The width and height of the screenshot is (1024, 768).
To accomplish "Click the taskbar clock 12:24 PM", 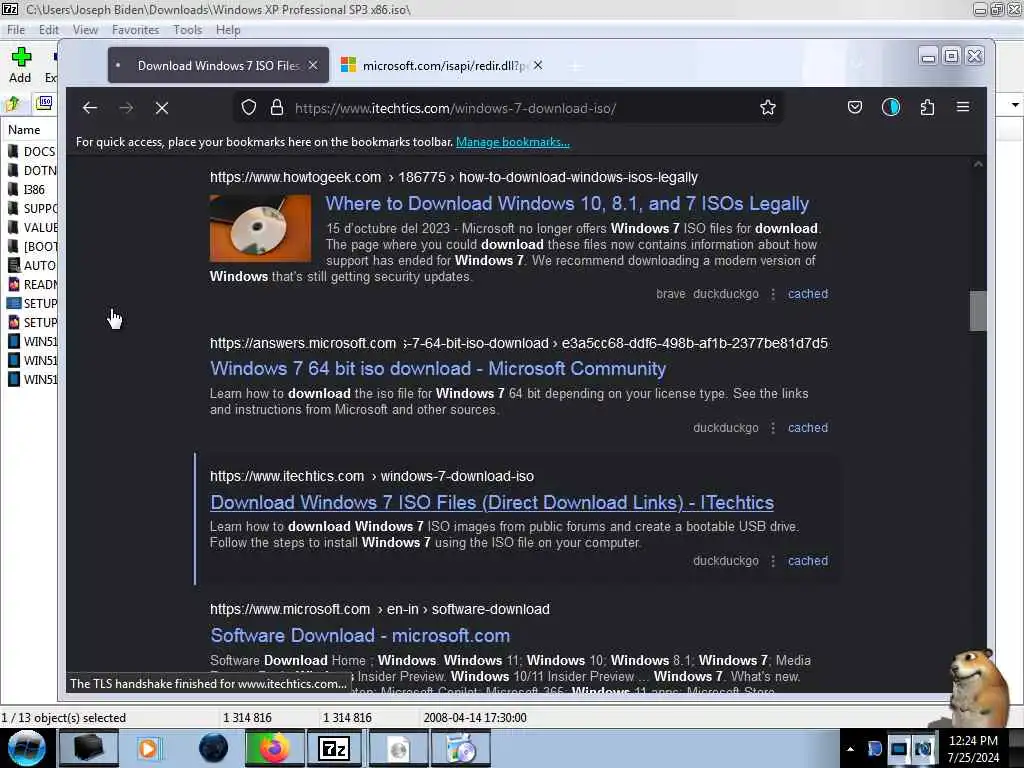I will pyautogui.click(x=973, y=741).
